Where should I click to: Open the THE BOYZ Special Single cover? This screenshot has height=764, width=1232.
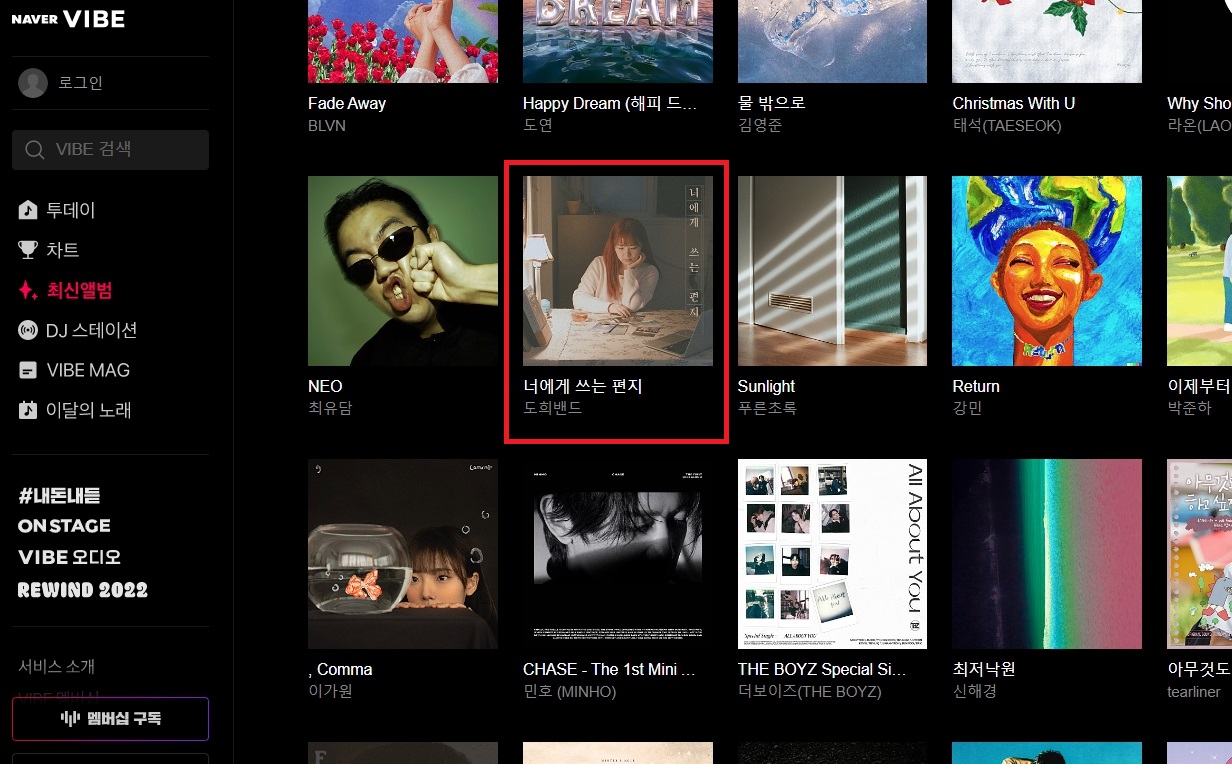[832, 554]
